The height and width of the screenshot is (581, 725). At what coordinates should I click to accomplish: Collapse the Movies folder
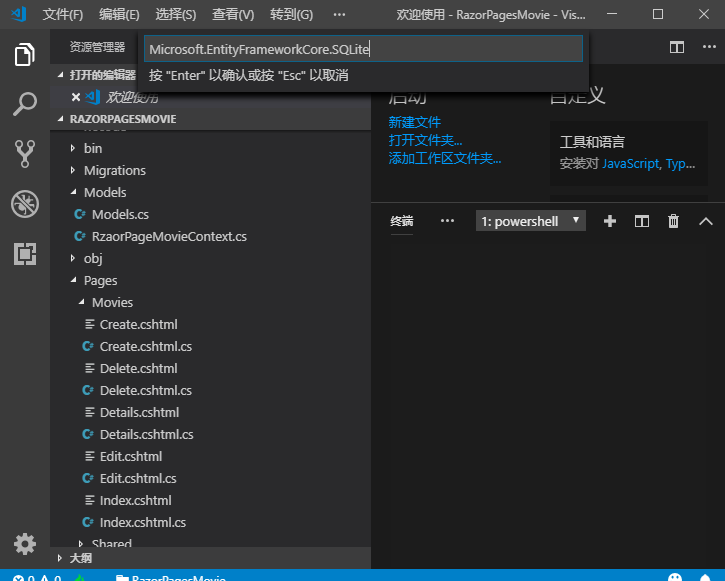pos(81,302)
